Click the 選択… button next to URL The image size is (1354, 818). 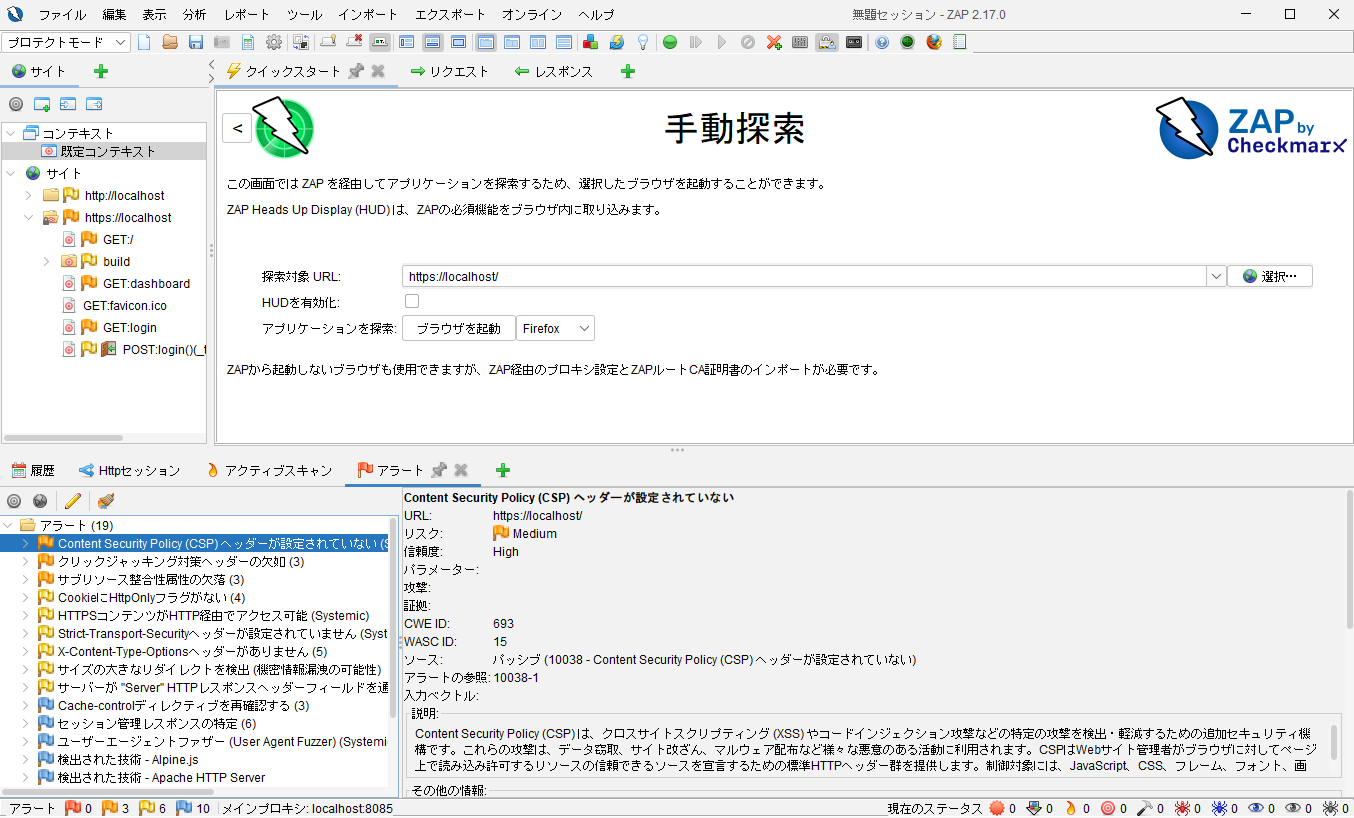(x=1270, y=276)
